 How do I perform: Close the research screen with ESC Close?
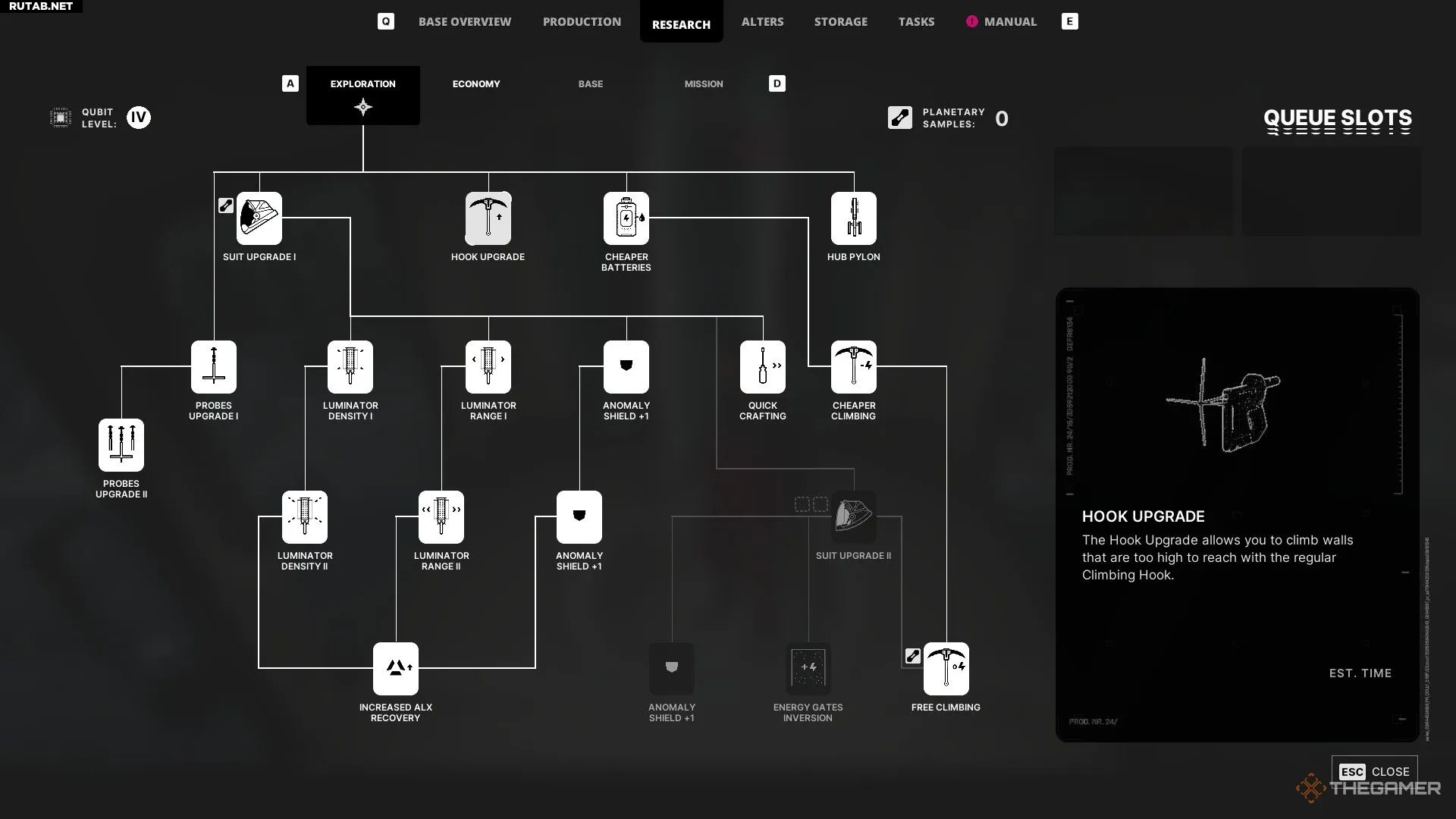1374,771
